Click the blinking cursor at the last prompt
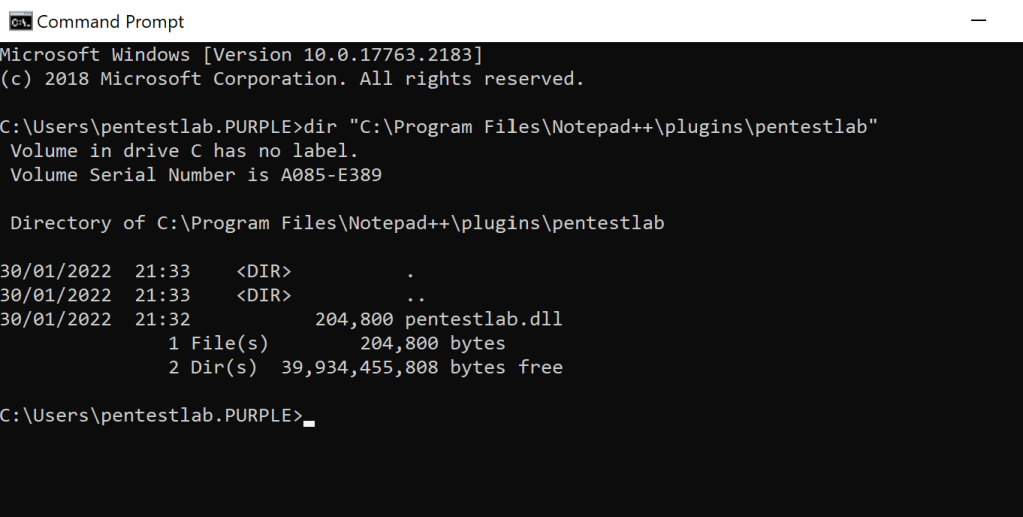The height and width of the screenshot is (517, 1023). [309, 421]
